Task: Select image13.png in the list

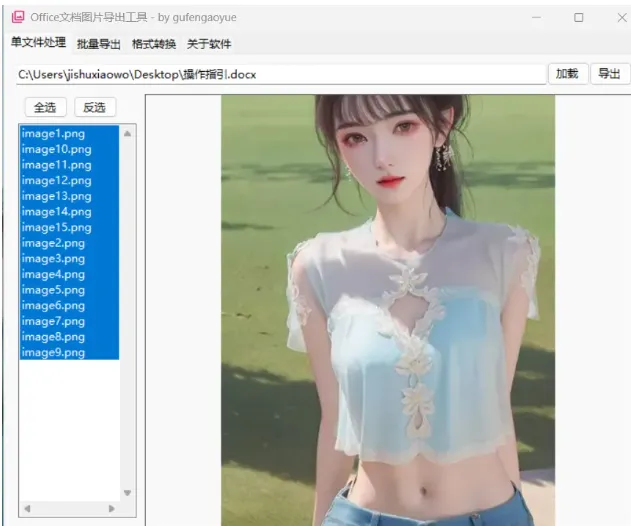Action: (x=69, y=196)
